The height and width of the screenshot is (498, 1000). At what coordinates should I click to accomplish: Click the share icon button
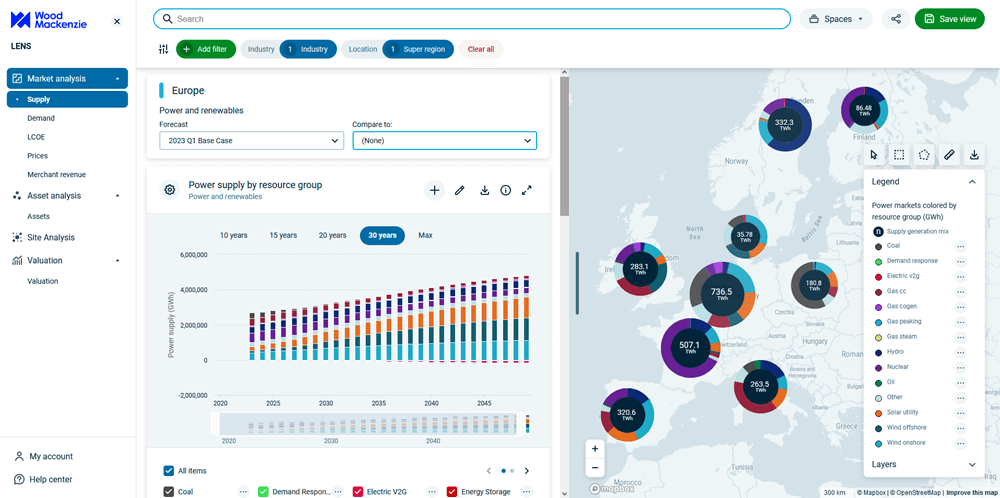pyautogui.click(x=896, y=19)
